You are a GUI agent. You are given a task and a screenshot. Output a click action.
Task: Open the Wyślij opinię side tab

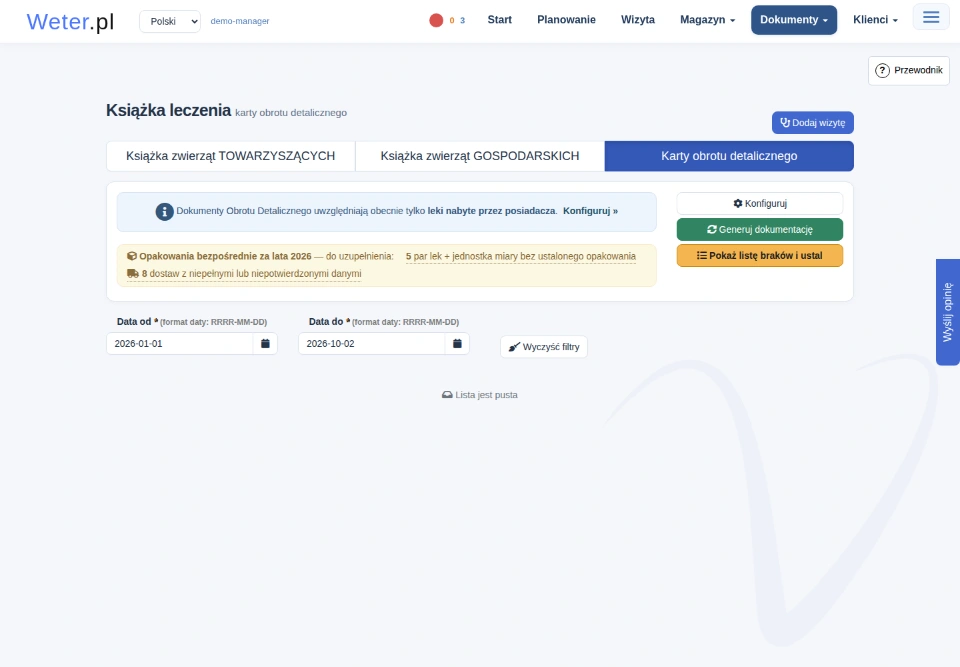coord(948,312)
